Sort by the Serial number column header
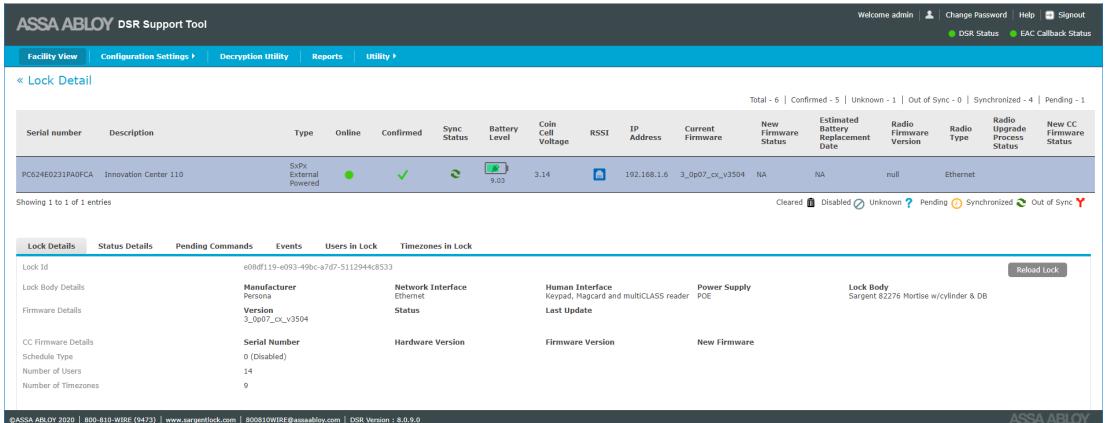Viewport: 1105px width, 423px height. click(54, 133)
